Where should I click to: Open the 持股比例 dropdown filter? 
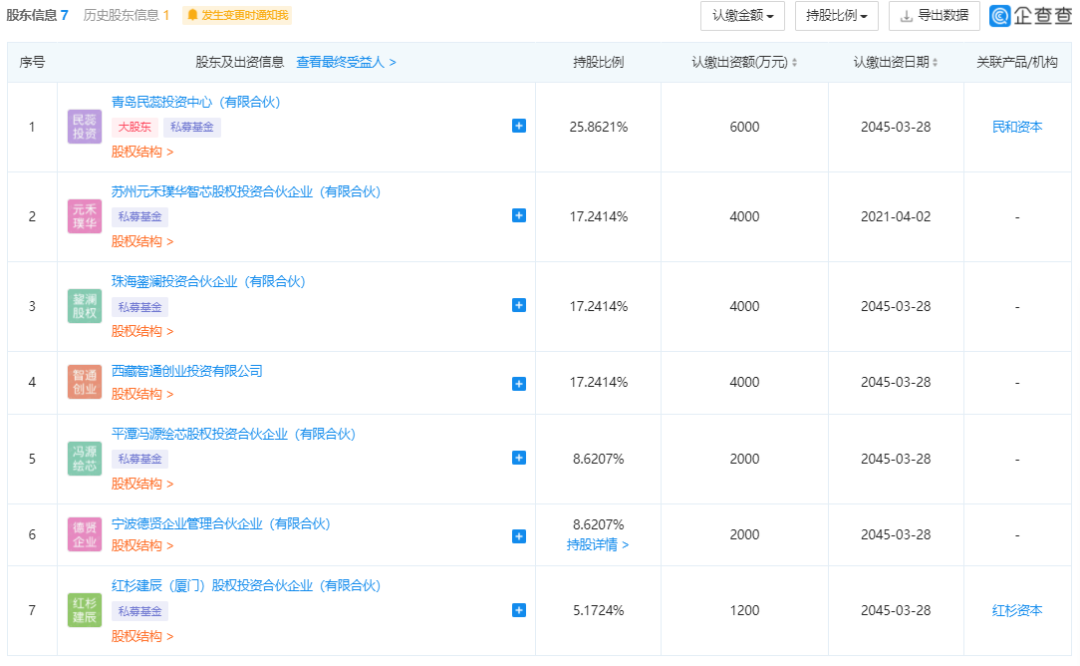[x=836, y=16]
